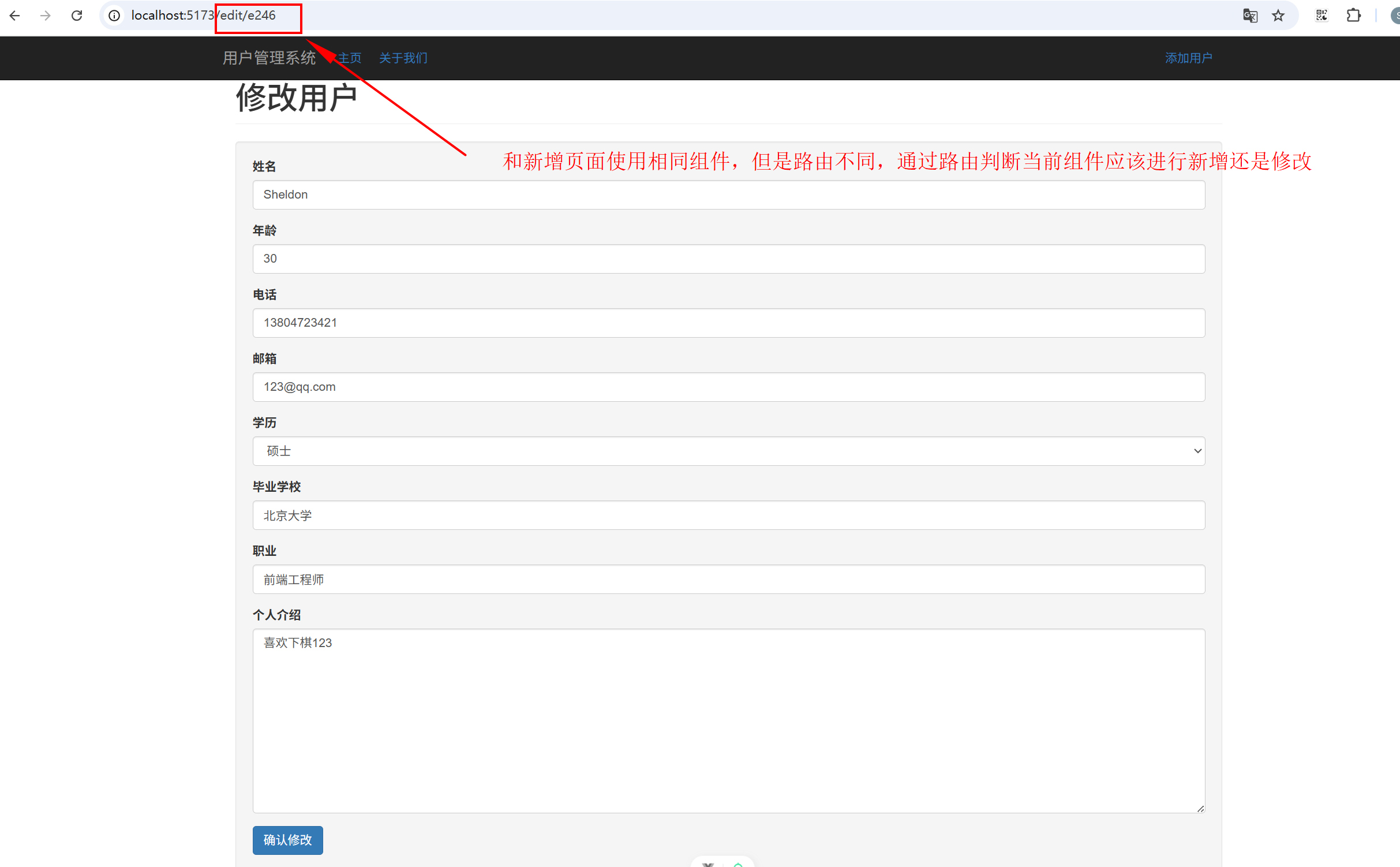Click the browser back arrow
This screenshot has height=867, width=1400.
[x=15, y=16]
